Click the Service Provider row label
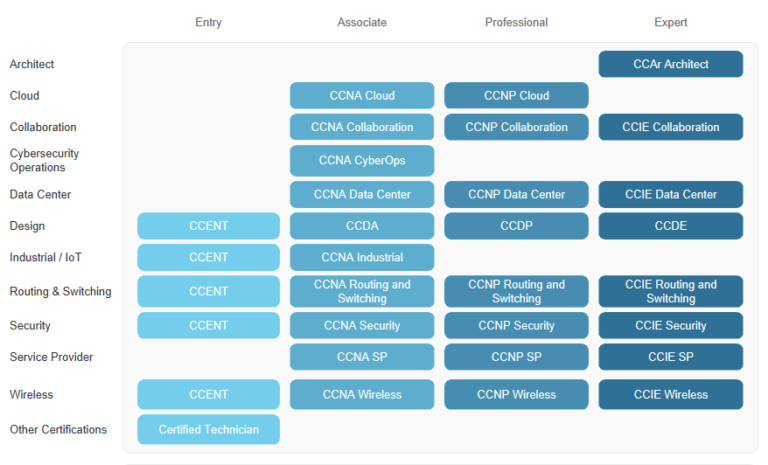The height and width of the screenshot is (465, 768). pyautogui.click(x=51, y=357)
